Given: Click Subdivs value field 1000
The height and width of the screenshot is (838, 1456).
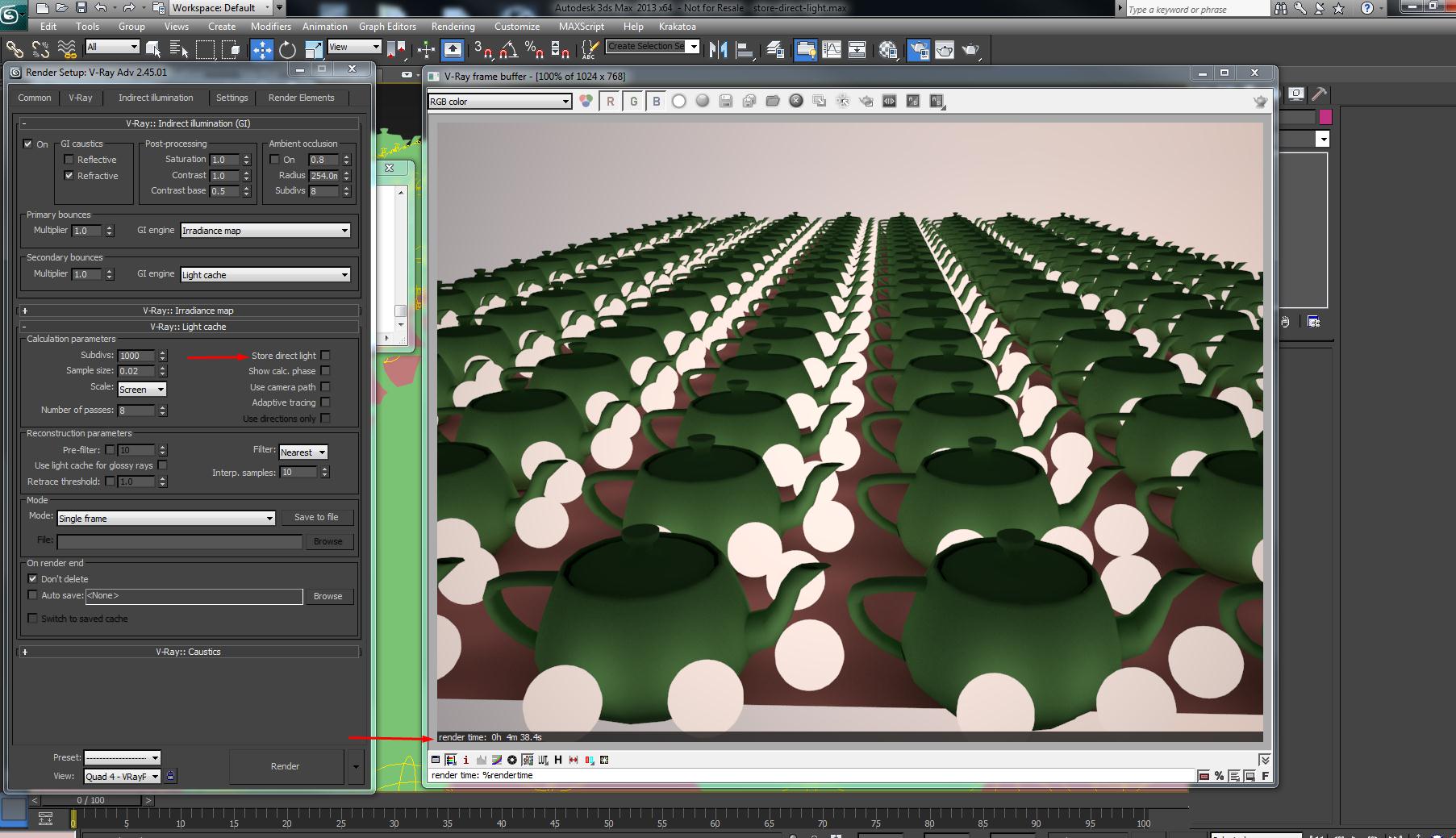Looking at the screenshot, I should pos(136,356).
